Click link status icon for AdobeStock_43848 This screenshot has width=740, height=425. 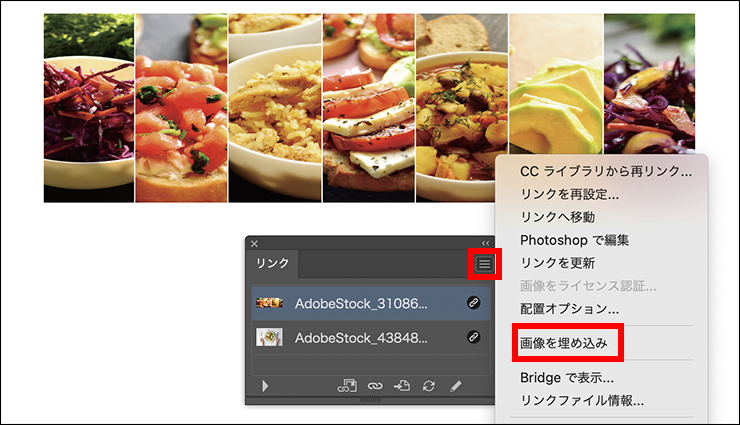click(x=473, y=337)
